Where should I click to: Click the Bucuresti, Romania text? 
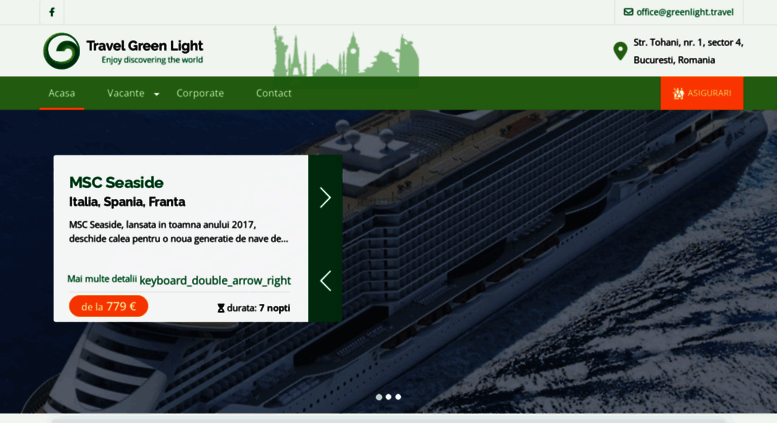point(674,60)
